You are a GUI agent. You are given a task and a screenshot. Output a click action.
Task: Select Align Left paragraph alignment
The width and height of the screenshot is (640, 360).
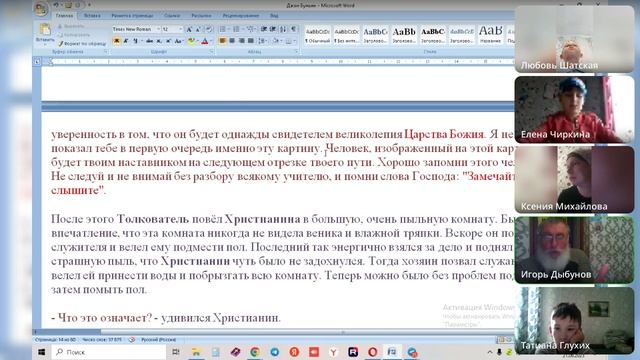[223, 41]
